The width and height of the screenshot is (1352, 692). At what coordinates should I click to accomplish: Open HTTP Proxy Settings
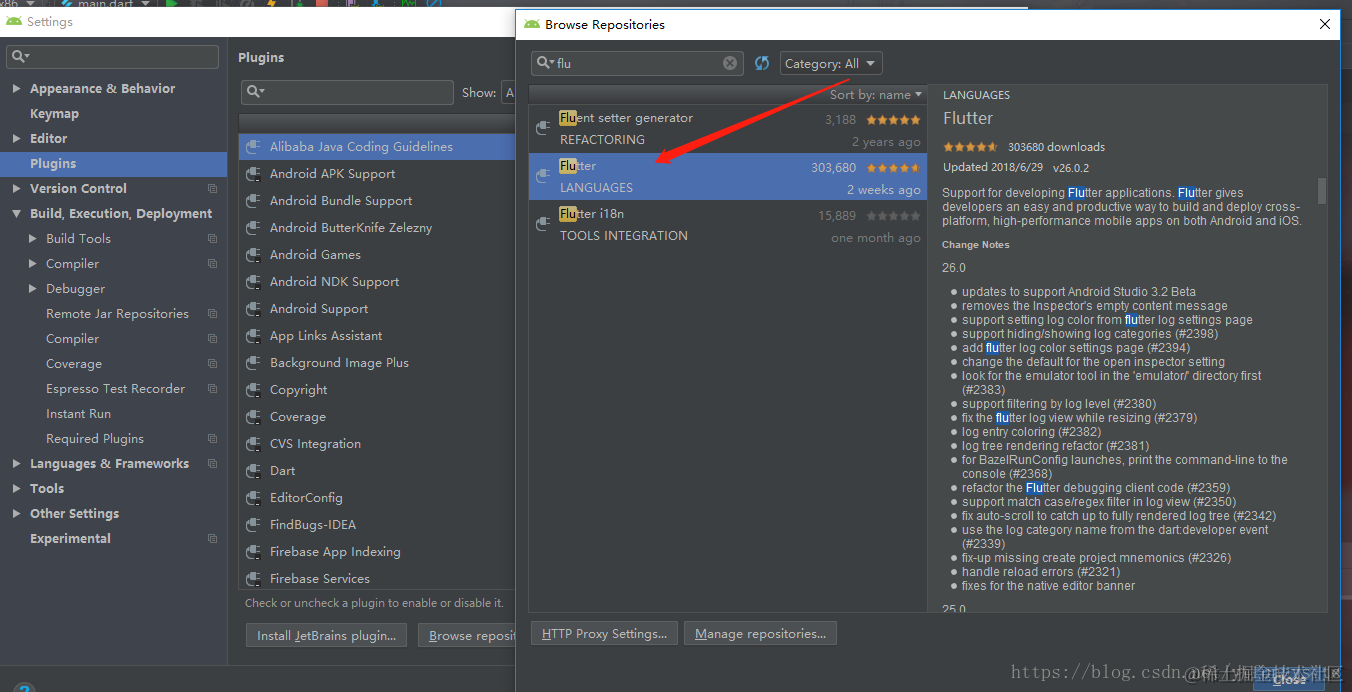[x=605, y=633]
